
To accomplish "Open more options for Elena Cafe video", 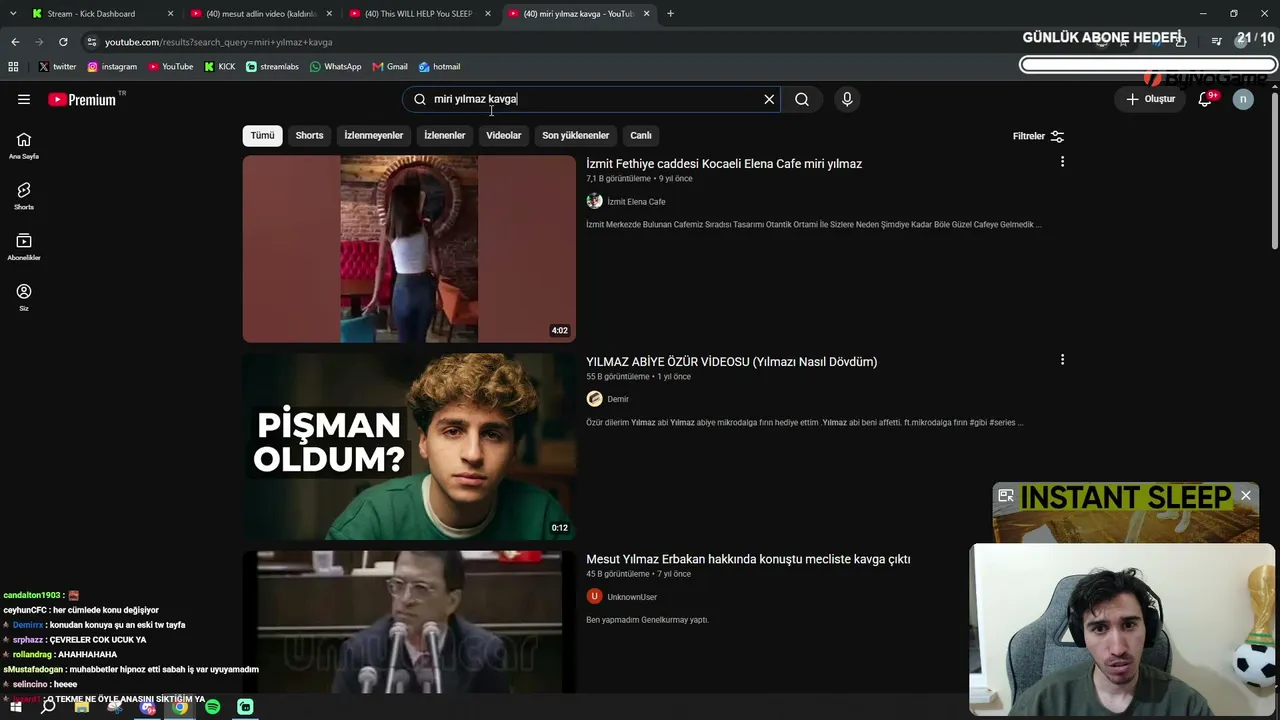I will [1062, 162].
